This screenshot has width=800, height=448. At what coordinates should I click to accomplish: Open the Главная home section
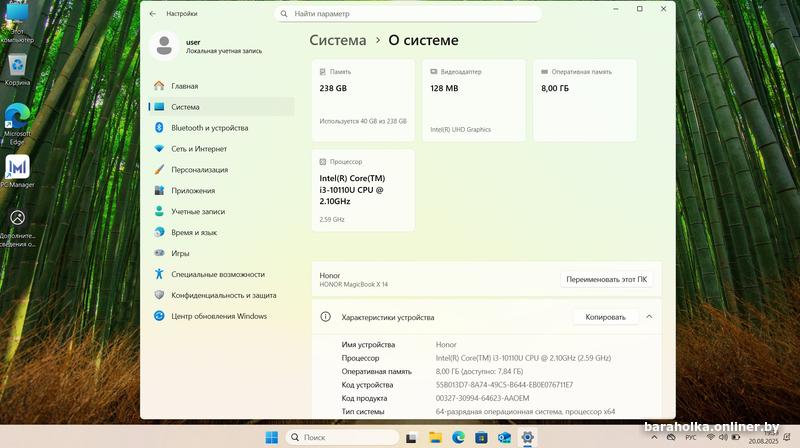tap(221, 86)
